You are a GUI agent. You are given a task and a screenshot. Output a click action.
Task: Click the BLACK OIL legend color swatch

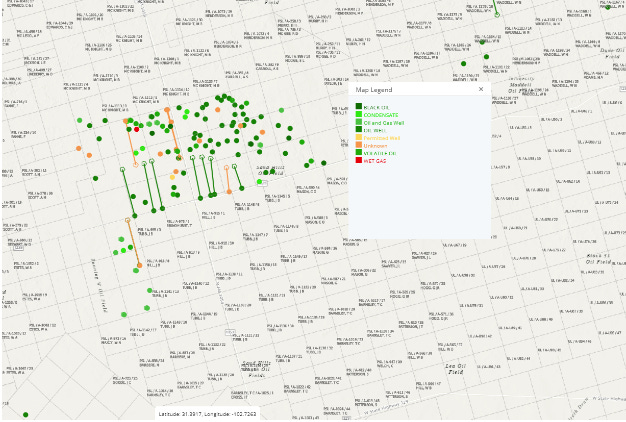pyautogui.click(x=359, y=106)
